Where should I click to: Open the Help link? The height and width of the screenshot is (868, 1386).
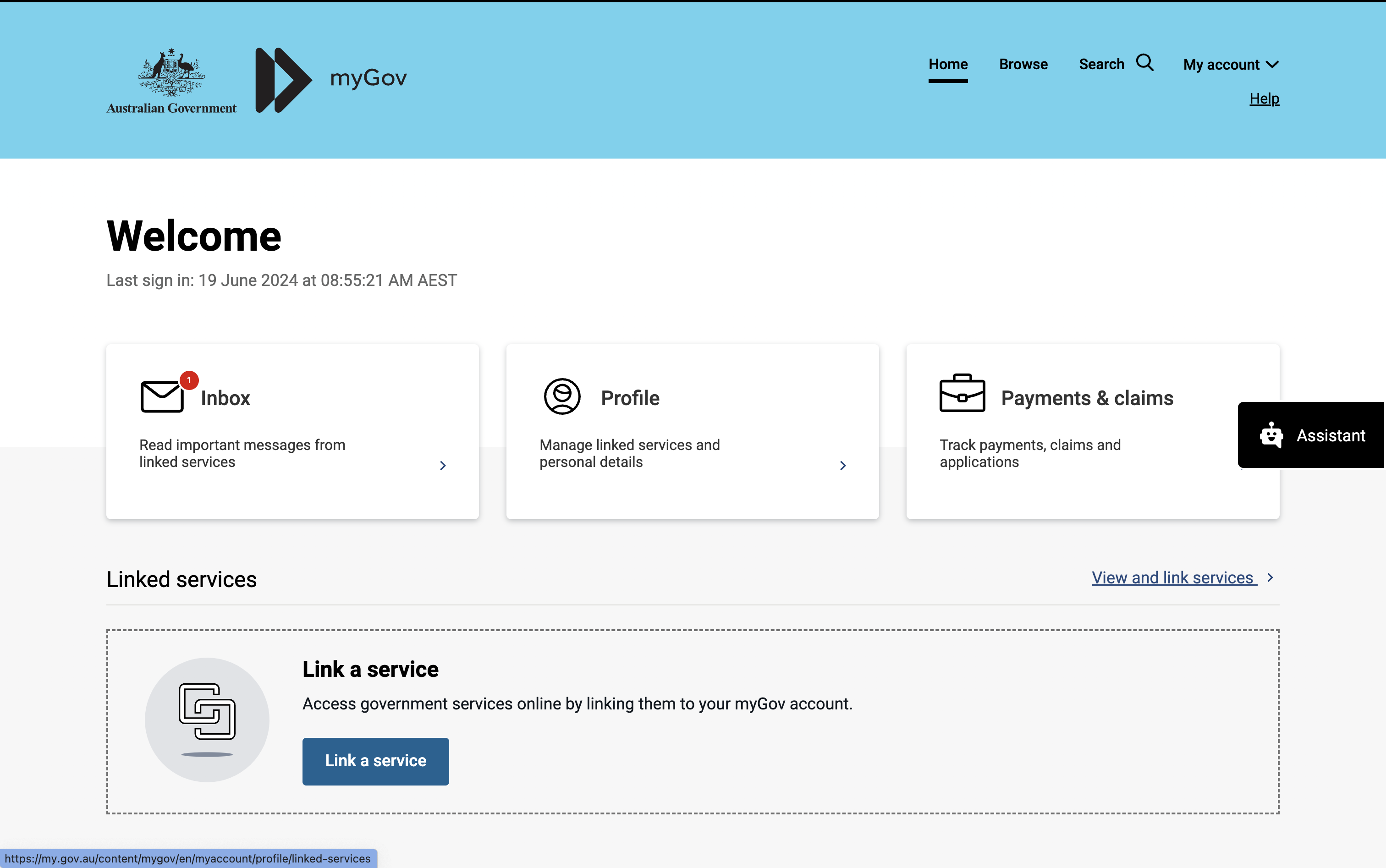click(1264, 99)
